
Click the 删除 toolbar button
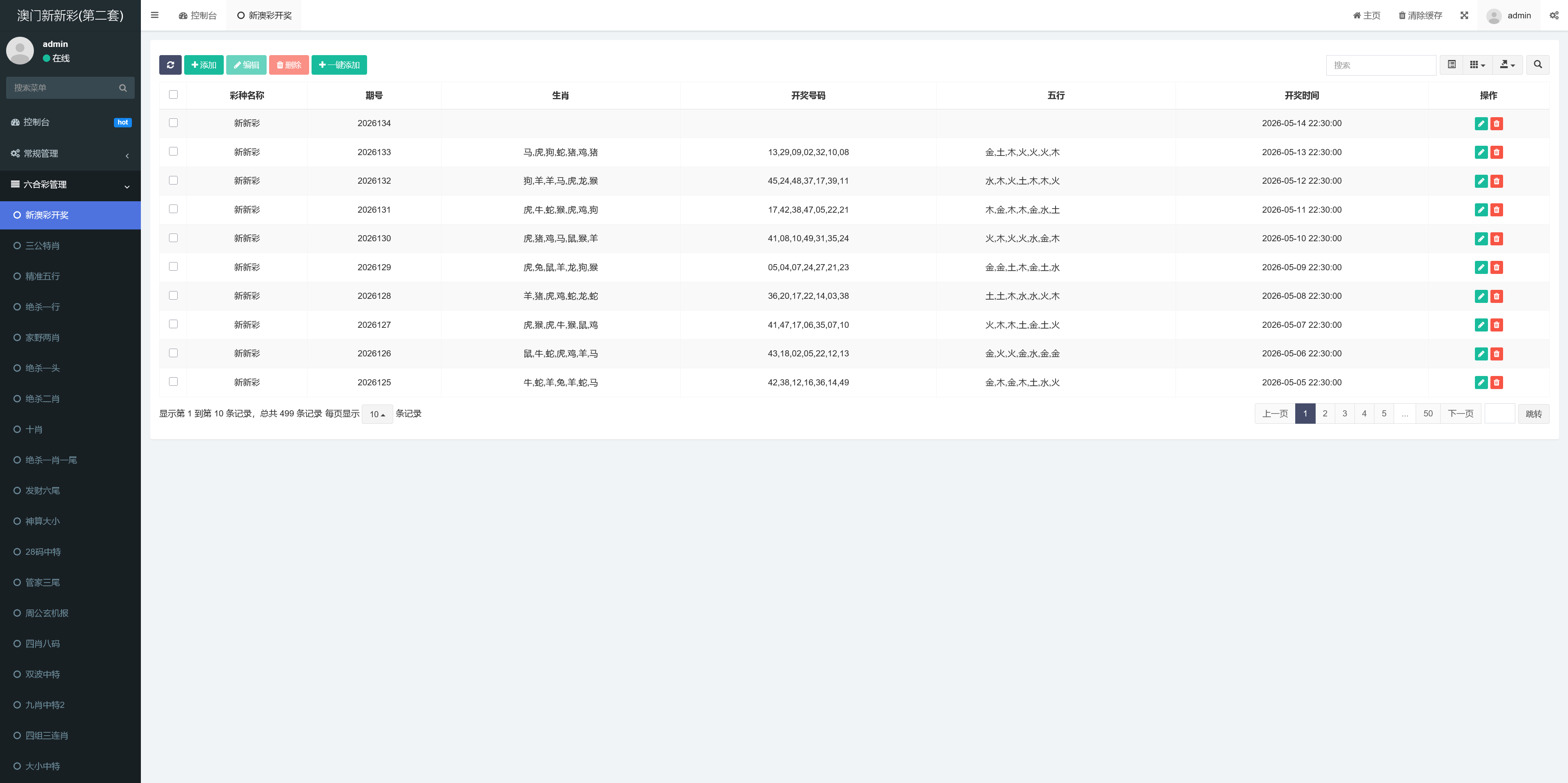click(289, 65)
